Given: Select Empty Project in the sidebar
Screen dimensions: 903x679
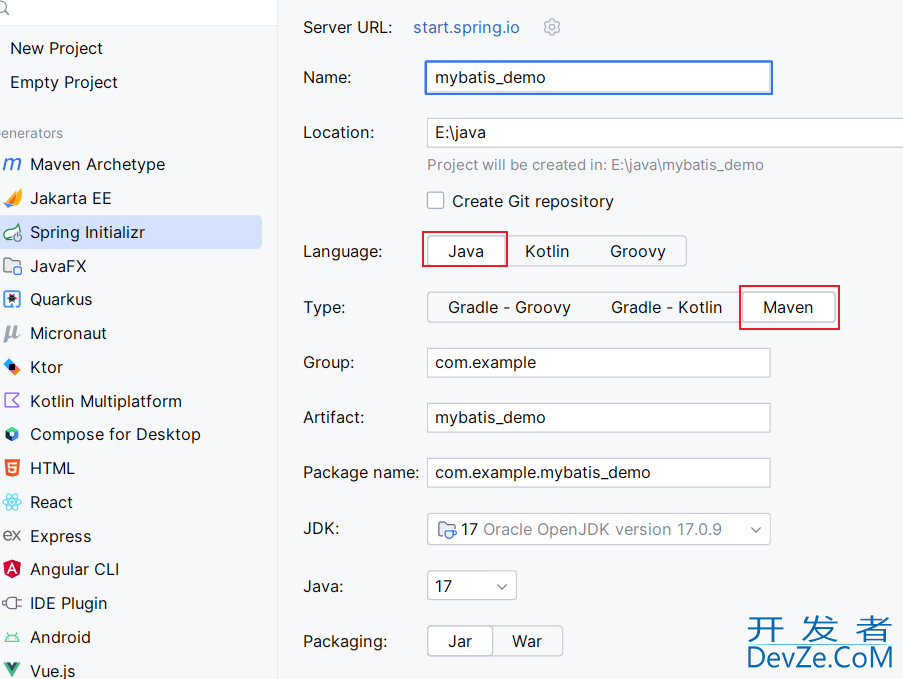Looking at the screenshot, I should (x=64, y=82).
